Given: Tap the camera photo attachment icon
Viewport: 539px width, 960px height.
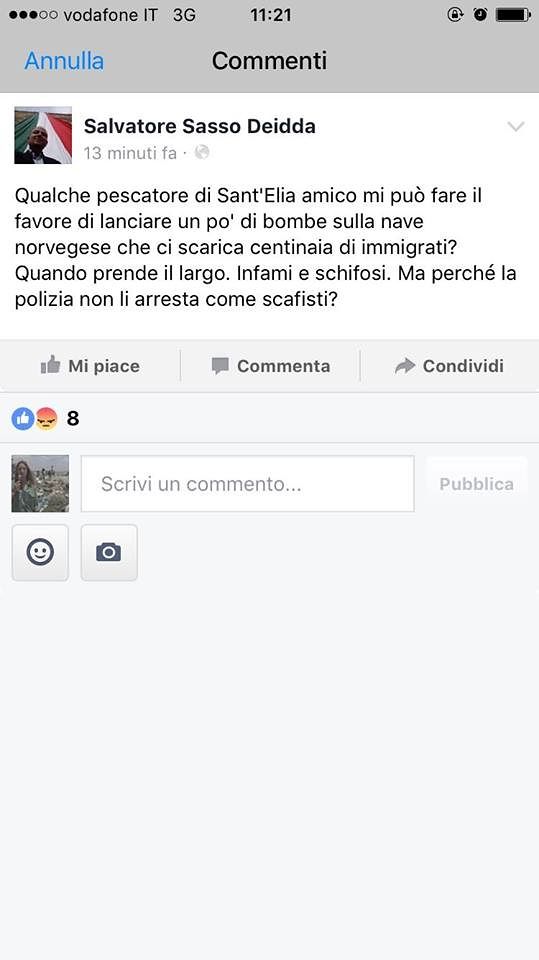Looking at the screenshot, I should pos(108,552).
